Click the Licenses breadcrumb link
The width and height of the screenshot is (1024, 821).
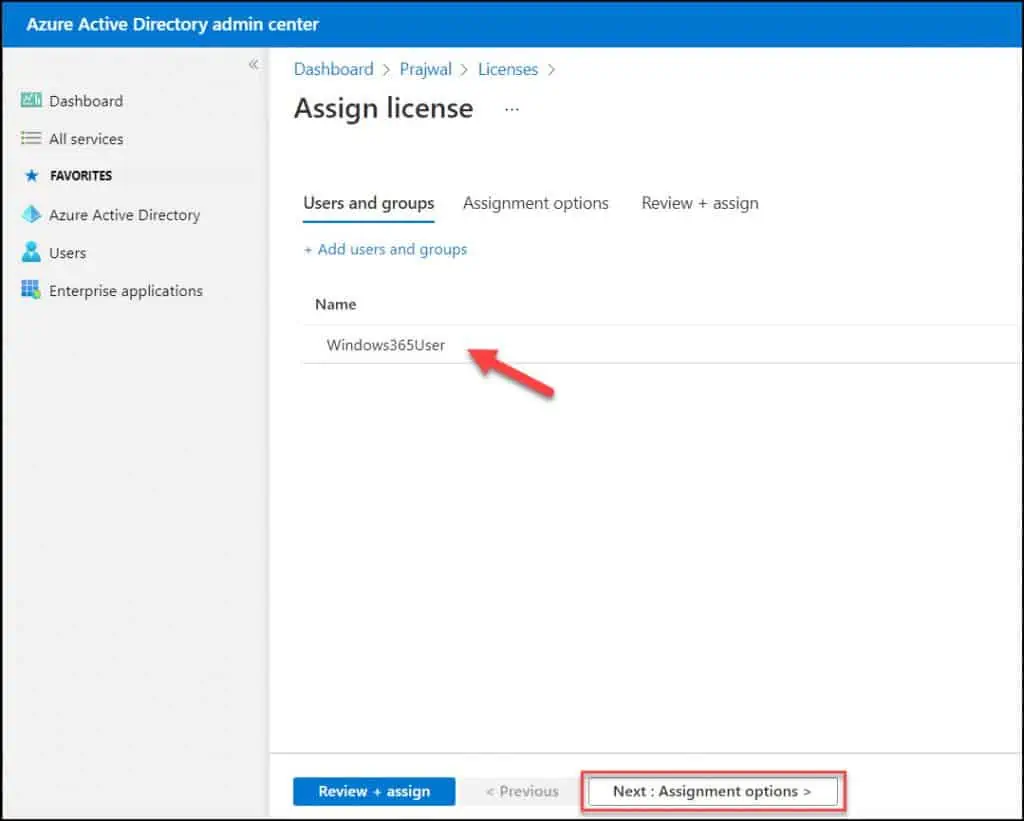point(508,69)
